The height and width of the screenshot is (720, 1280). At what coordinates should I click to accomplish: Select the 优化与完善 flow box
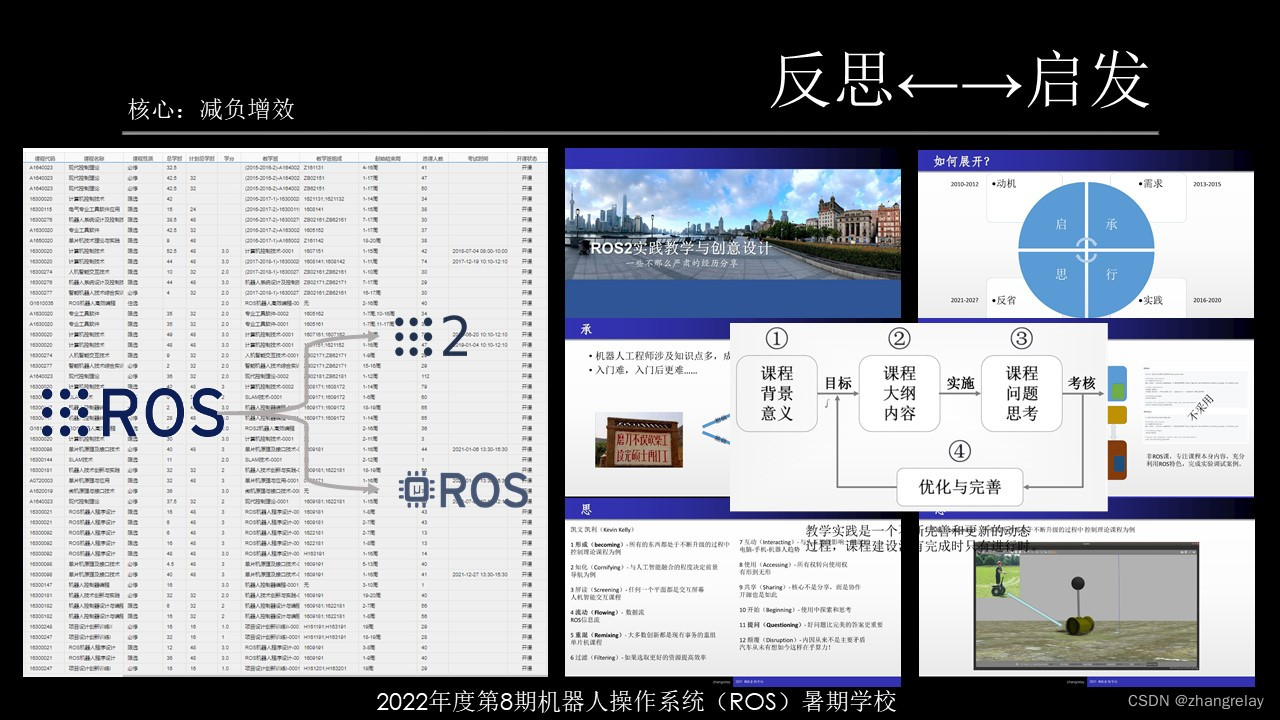[x=960, y=488]
